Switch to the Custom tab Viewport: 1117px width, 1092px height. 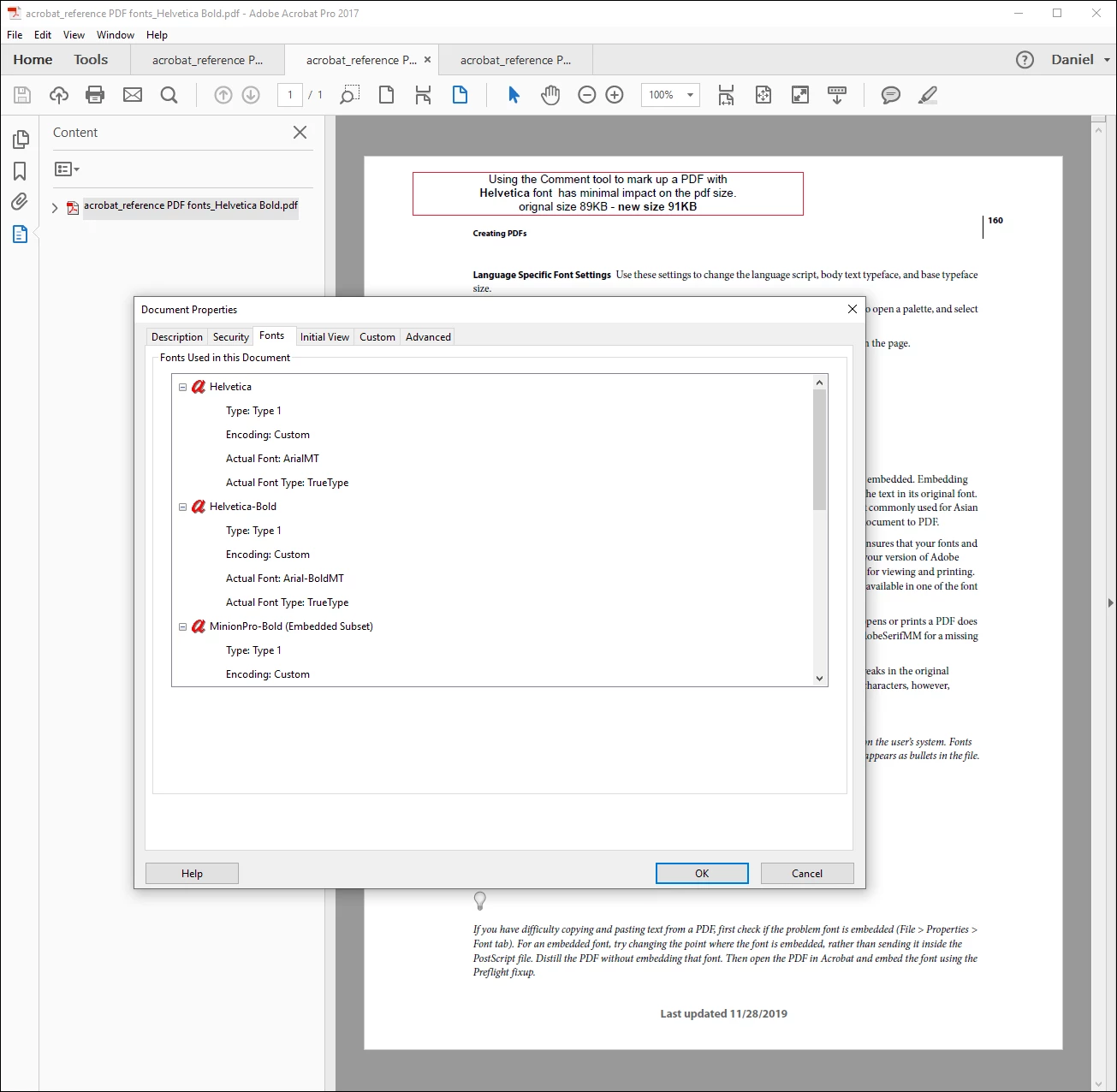[x=377, y=337]
